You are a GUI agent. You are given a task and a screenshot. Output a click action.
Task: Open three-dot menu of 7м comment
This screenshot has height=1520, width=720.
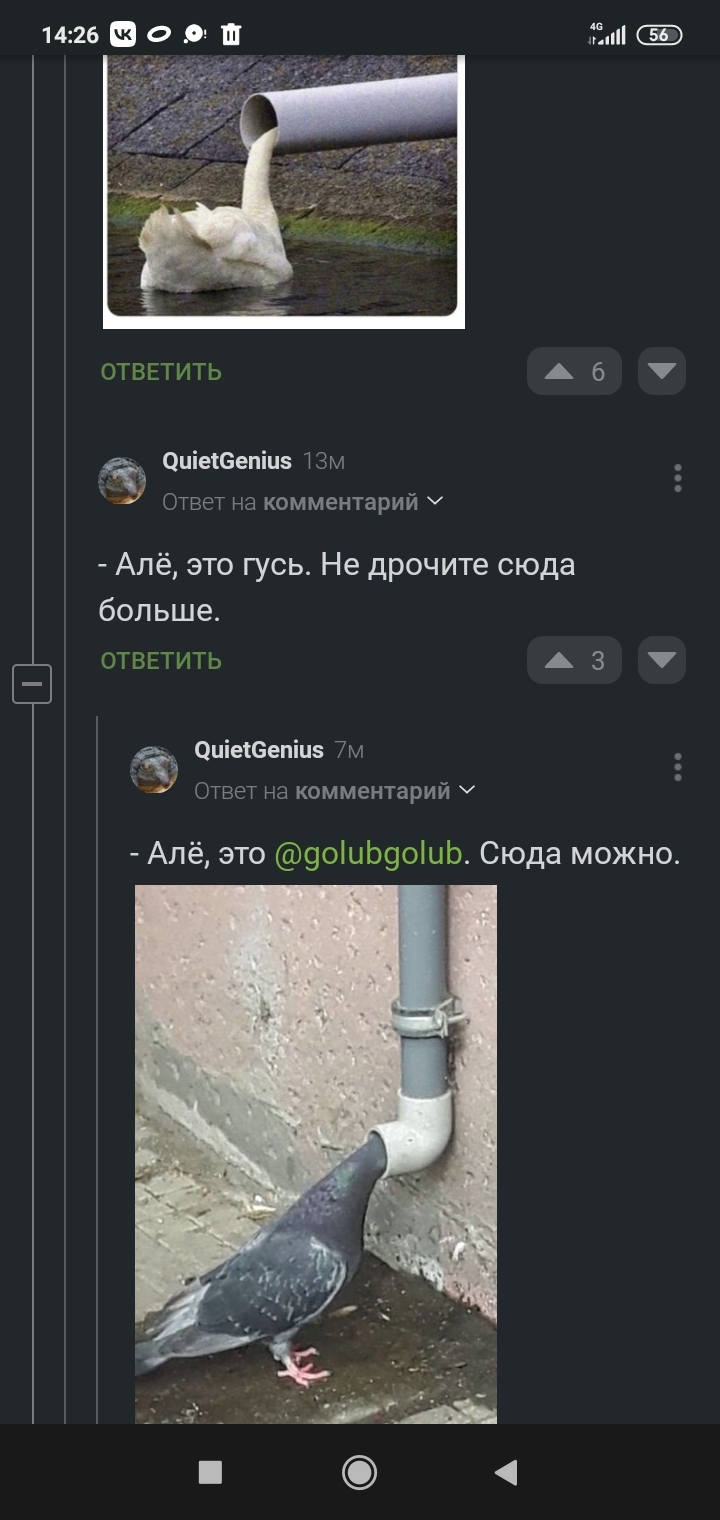pyautogui.click(x=678, y=767)
